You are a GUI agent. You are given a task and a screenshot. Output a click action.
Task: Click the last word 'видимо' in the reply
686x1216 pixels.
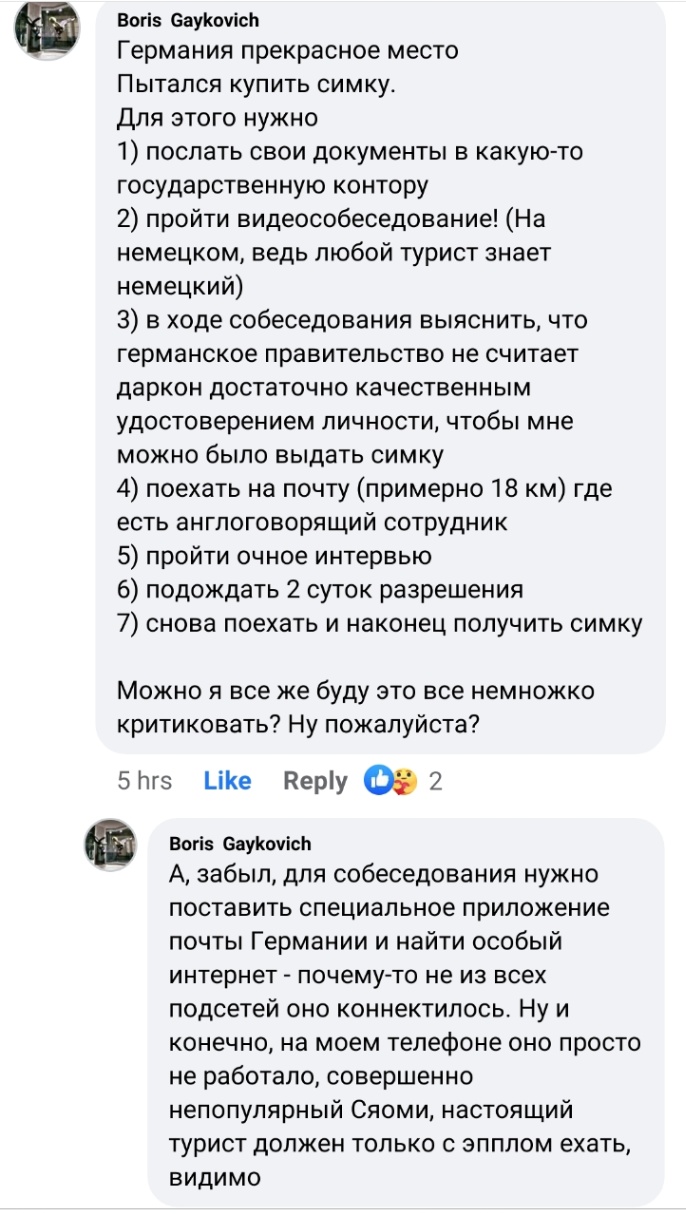(215, 1178)
